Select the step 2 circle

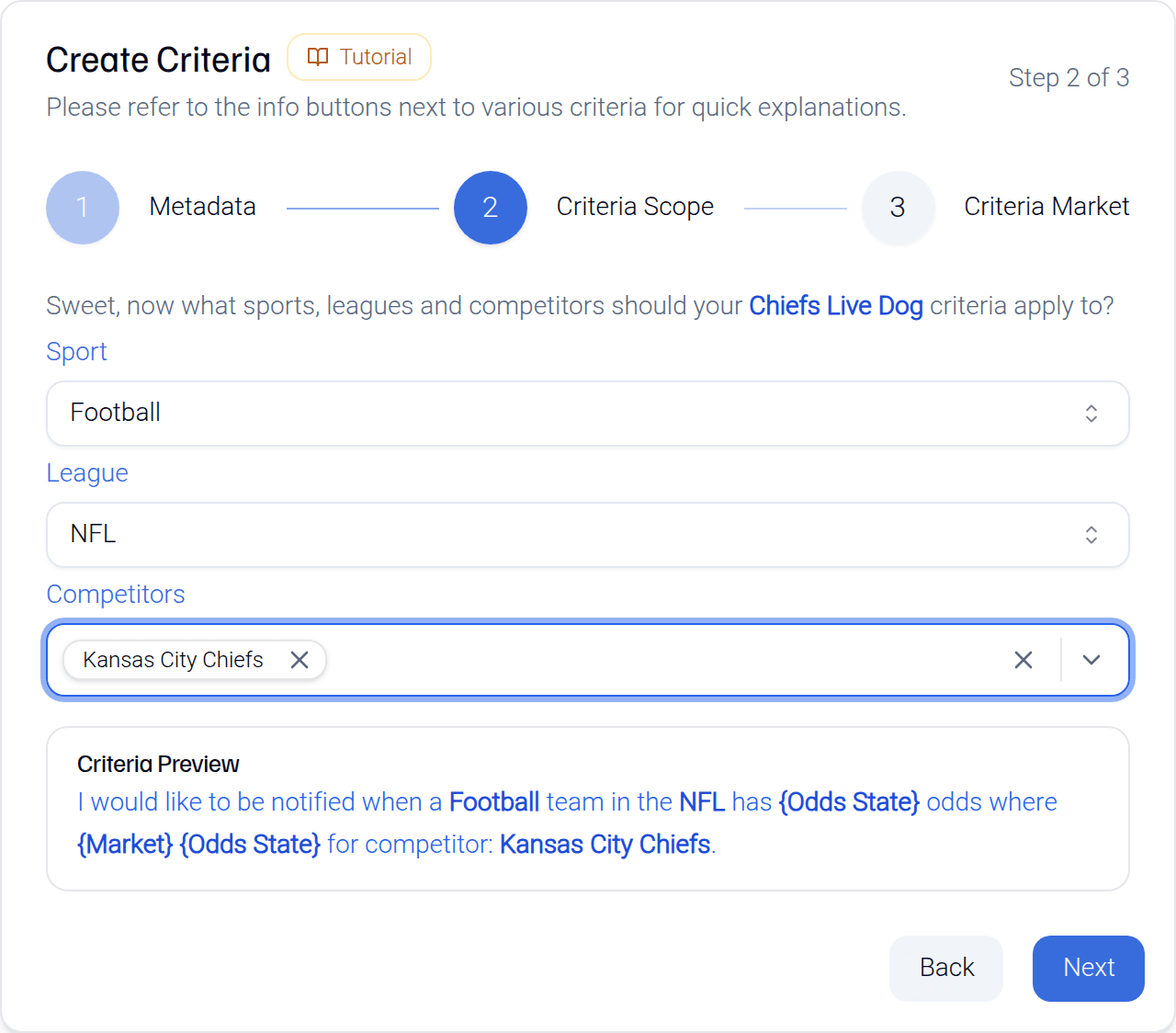[x=491, y=208]
